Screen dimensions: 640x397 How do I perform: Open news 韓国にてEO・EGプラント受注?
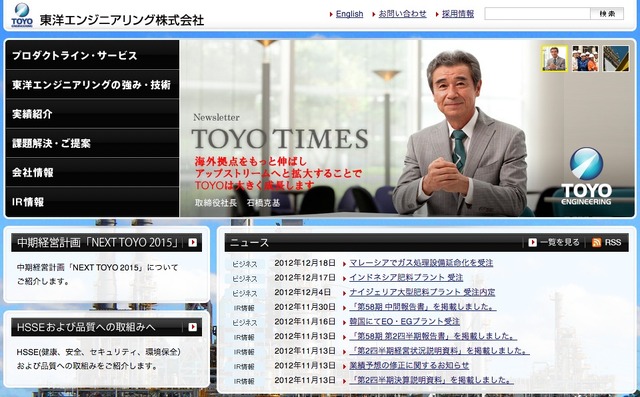[404, 322]
